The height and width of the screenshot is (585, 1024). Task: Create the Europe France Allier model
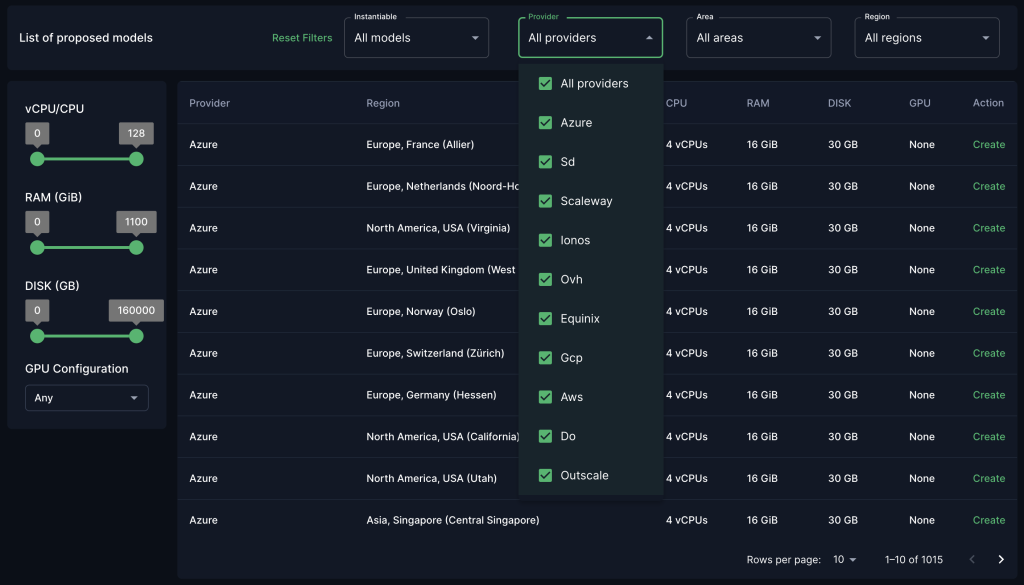(x=987, y=144)
